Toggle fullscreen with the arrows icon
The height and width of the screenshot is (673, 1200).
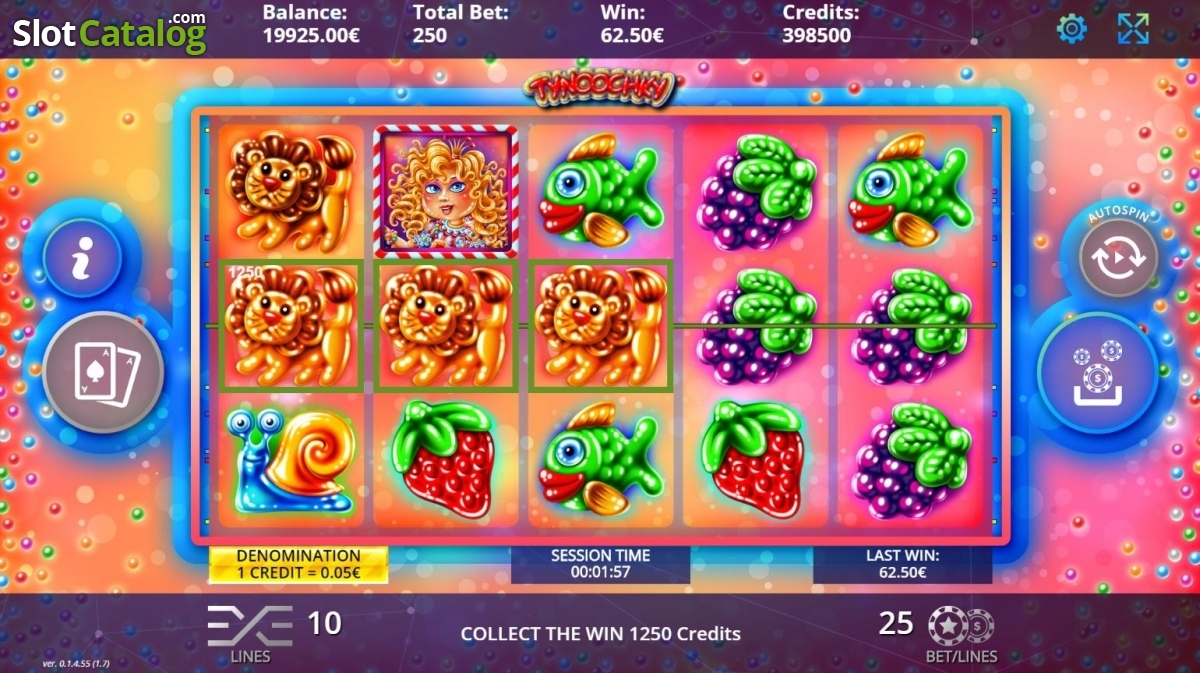click(x=1133, y=28)
